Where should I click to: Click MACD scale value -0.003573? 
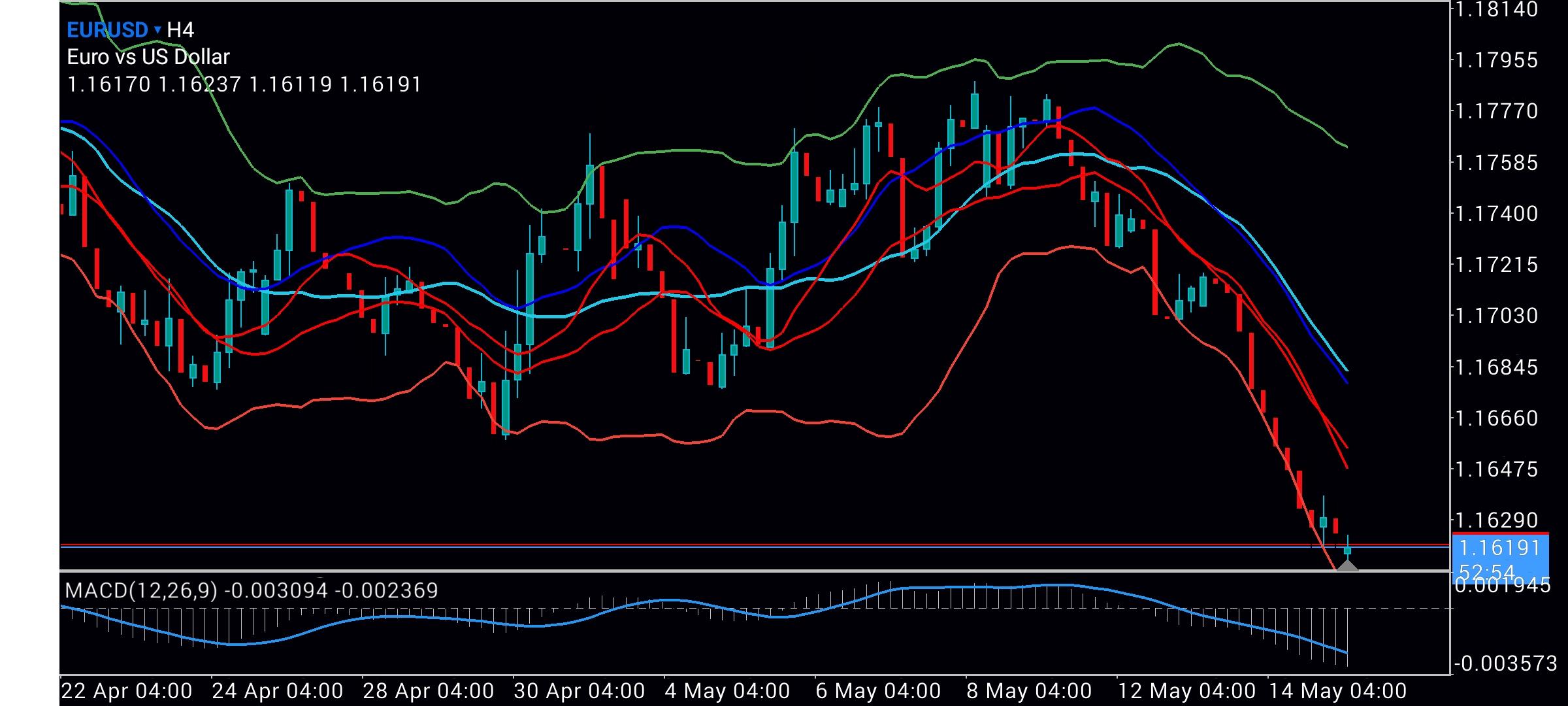pyautogui.click(x=1506, y=664)
